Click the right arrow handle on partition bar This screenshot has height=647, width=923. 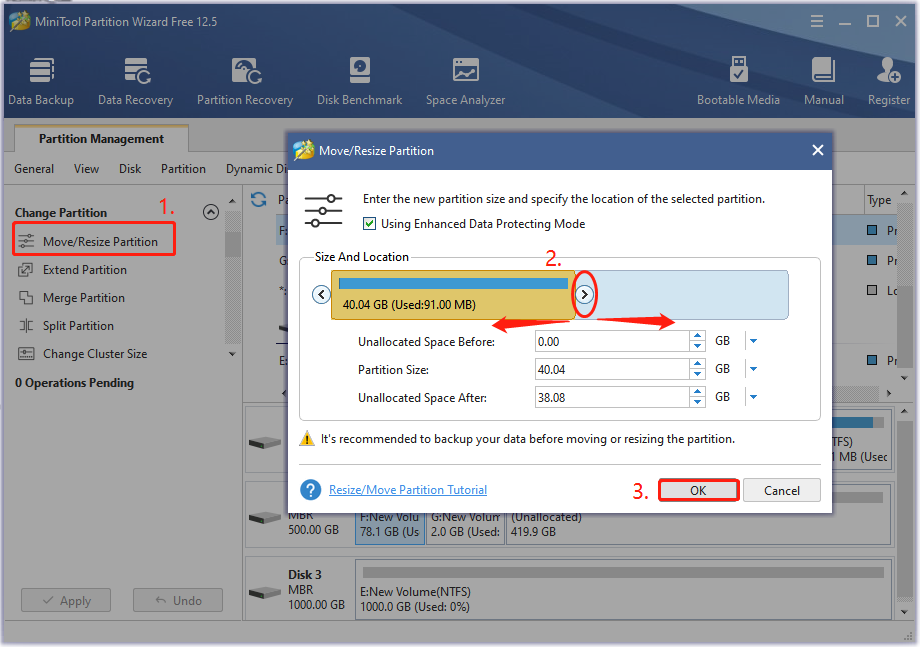pos(584,294)
